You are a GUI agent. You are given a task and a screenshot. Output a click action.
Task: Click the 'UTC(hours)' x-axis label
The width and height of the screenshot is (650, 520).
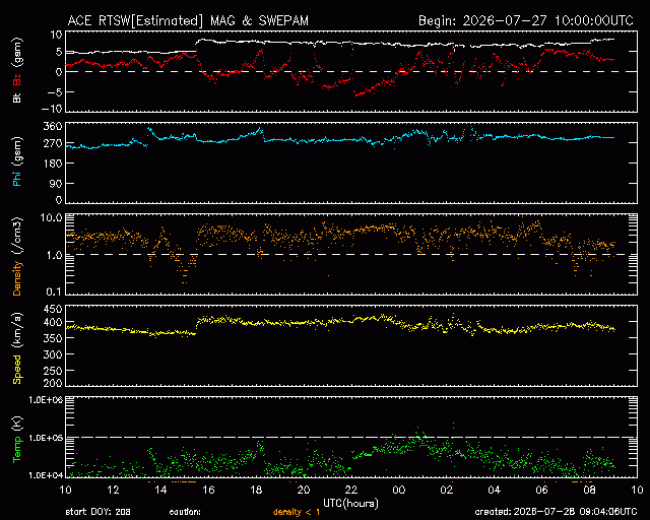[x=351, y=503]
